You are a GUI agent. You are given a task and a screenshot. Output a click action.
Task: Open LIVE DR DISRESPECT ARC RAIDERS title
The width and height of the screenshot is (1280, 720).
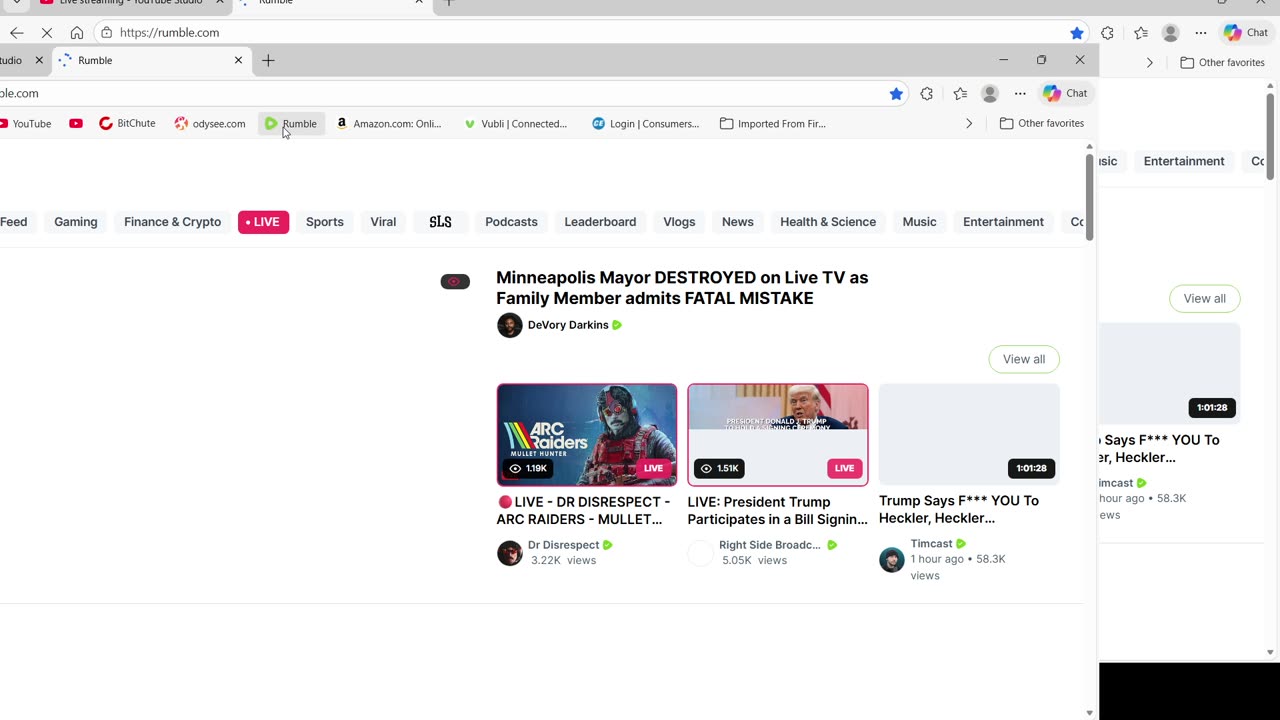click(584, 510)
